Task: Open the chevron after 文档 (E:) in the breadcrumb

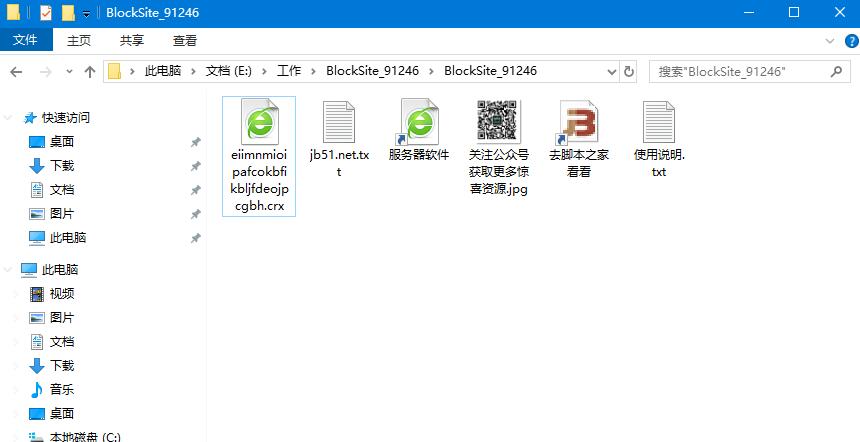Action: (x=264, y=71)
